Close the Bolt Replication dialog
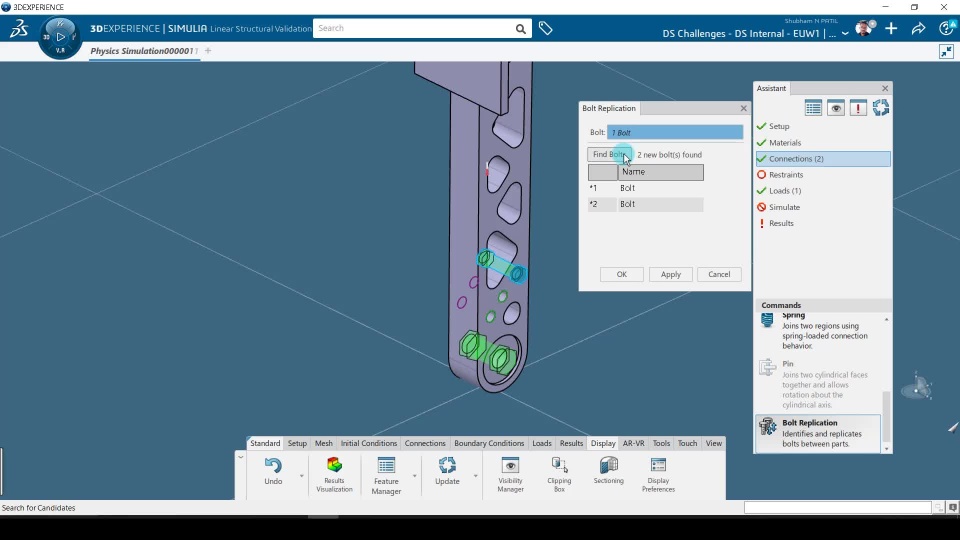Viewport: 960px width, 540px height. click(743, 108)
